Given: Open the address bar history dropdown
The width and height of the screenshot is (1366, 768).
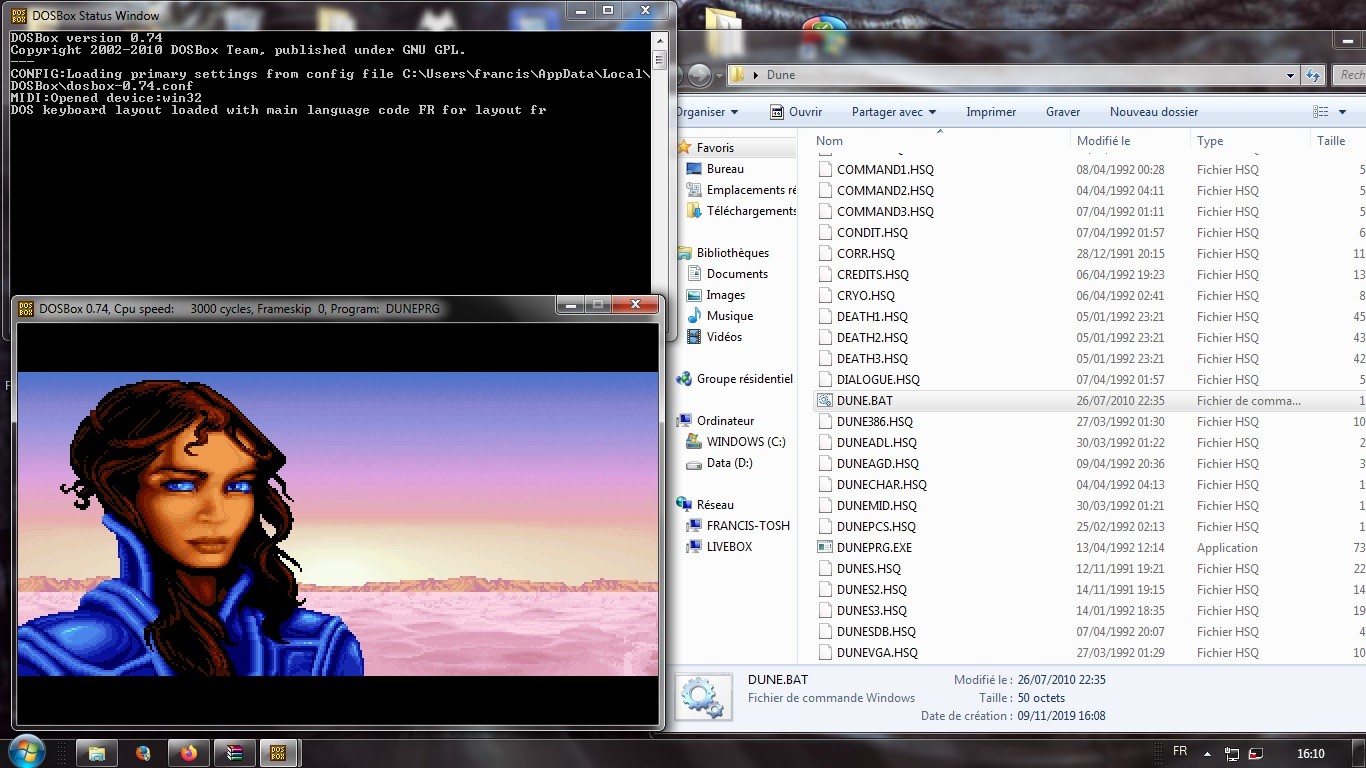Looking at the screenshot, I should pos(1290,75).
